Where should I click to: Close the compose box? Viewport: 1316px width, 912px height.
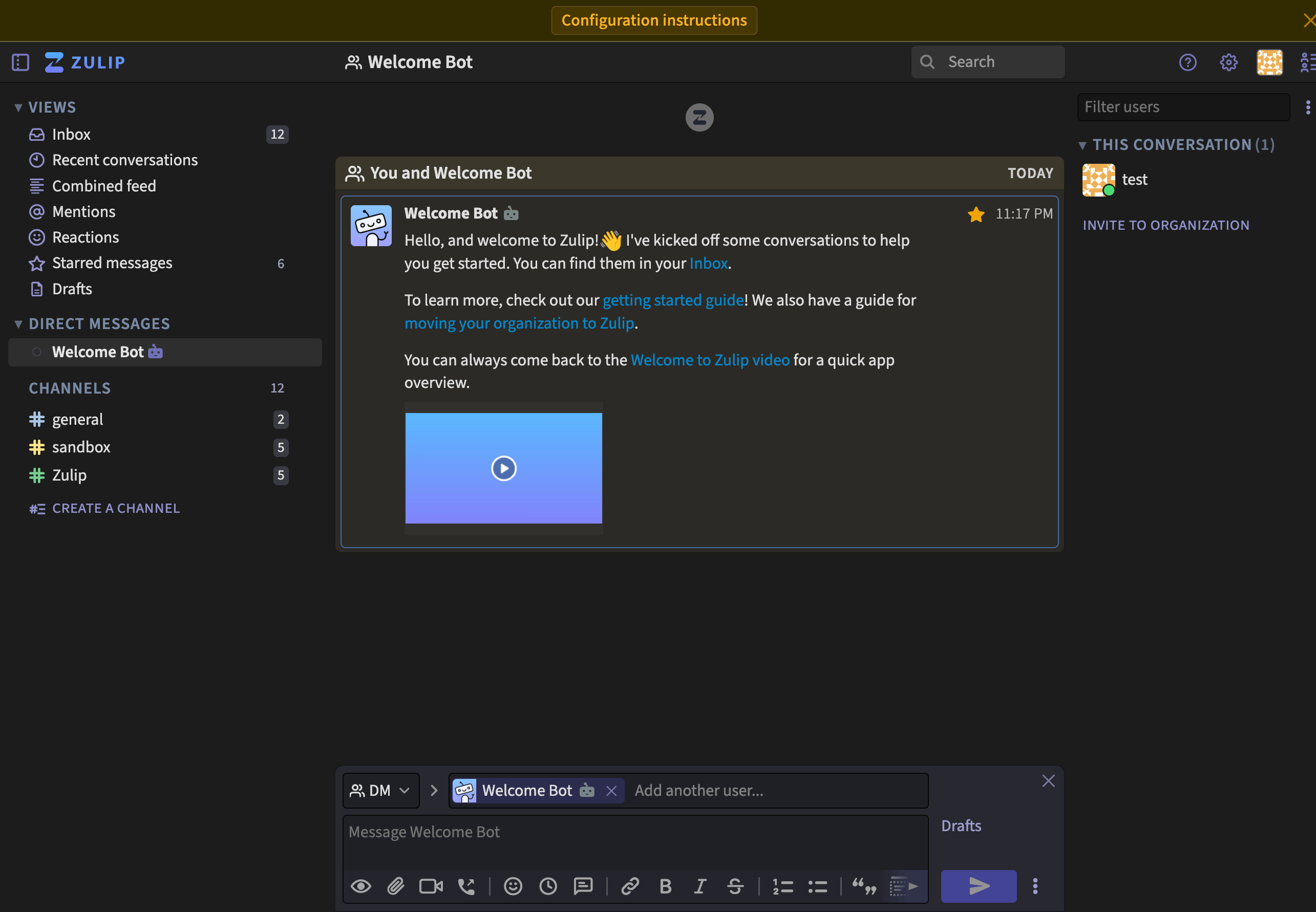tap(1048, 781)
